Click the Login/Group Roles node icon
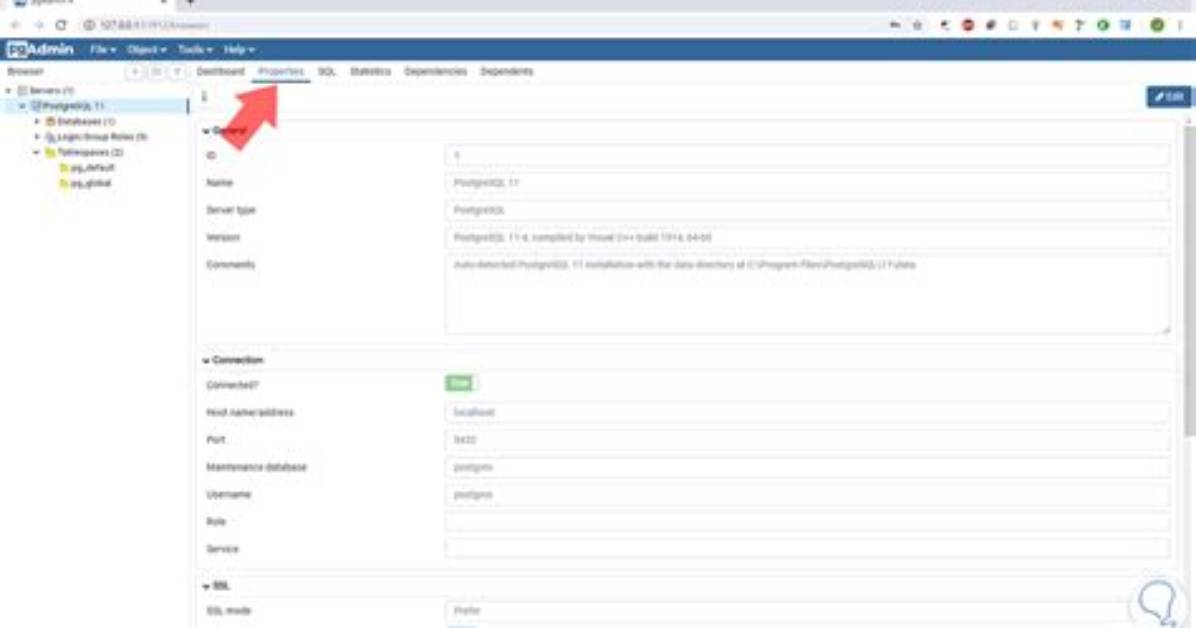Screen dimensions: 1196x628 tap(50, 137)
